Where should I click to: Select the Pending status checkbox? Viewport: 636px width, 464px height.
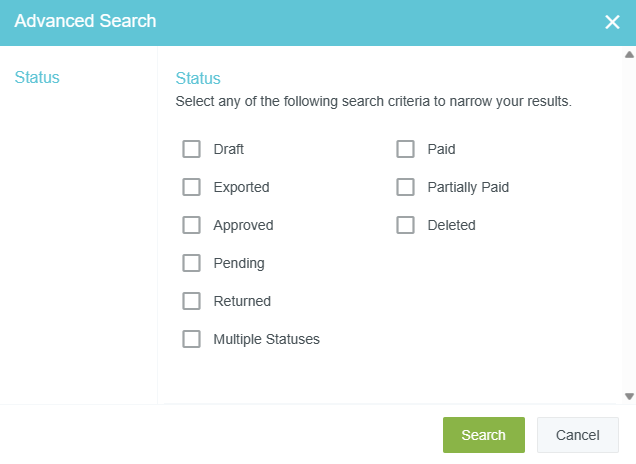tap(191, 263)
